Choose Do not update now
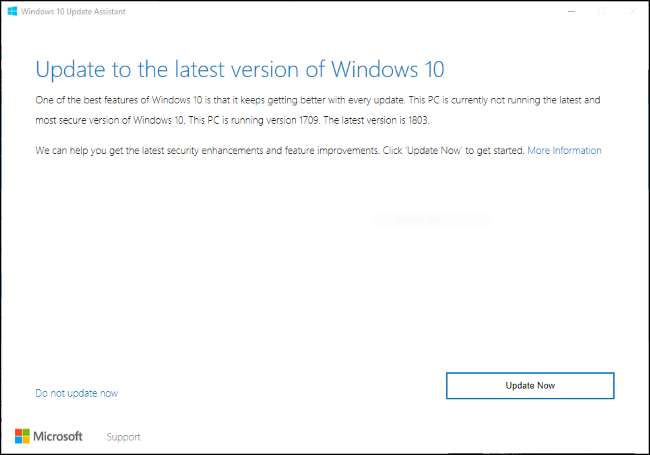 coord(76,393)
